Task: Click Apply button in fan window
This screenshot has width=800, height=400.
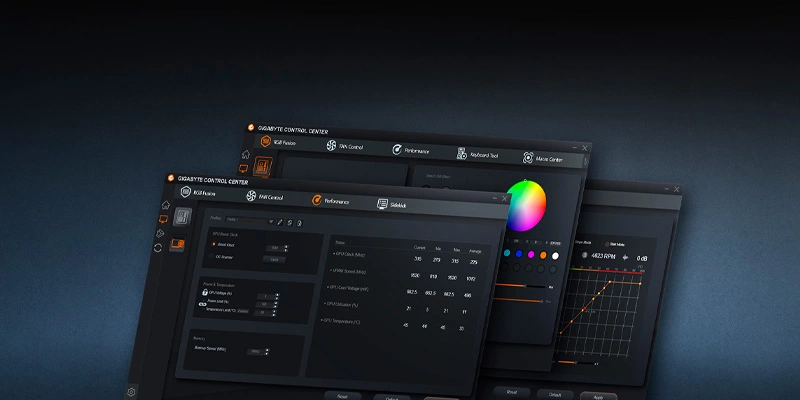Action: pyautogui.click(x=598, y=396)
